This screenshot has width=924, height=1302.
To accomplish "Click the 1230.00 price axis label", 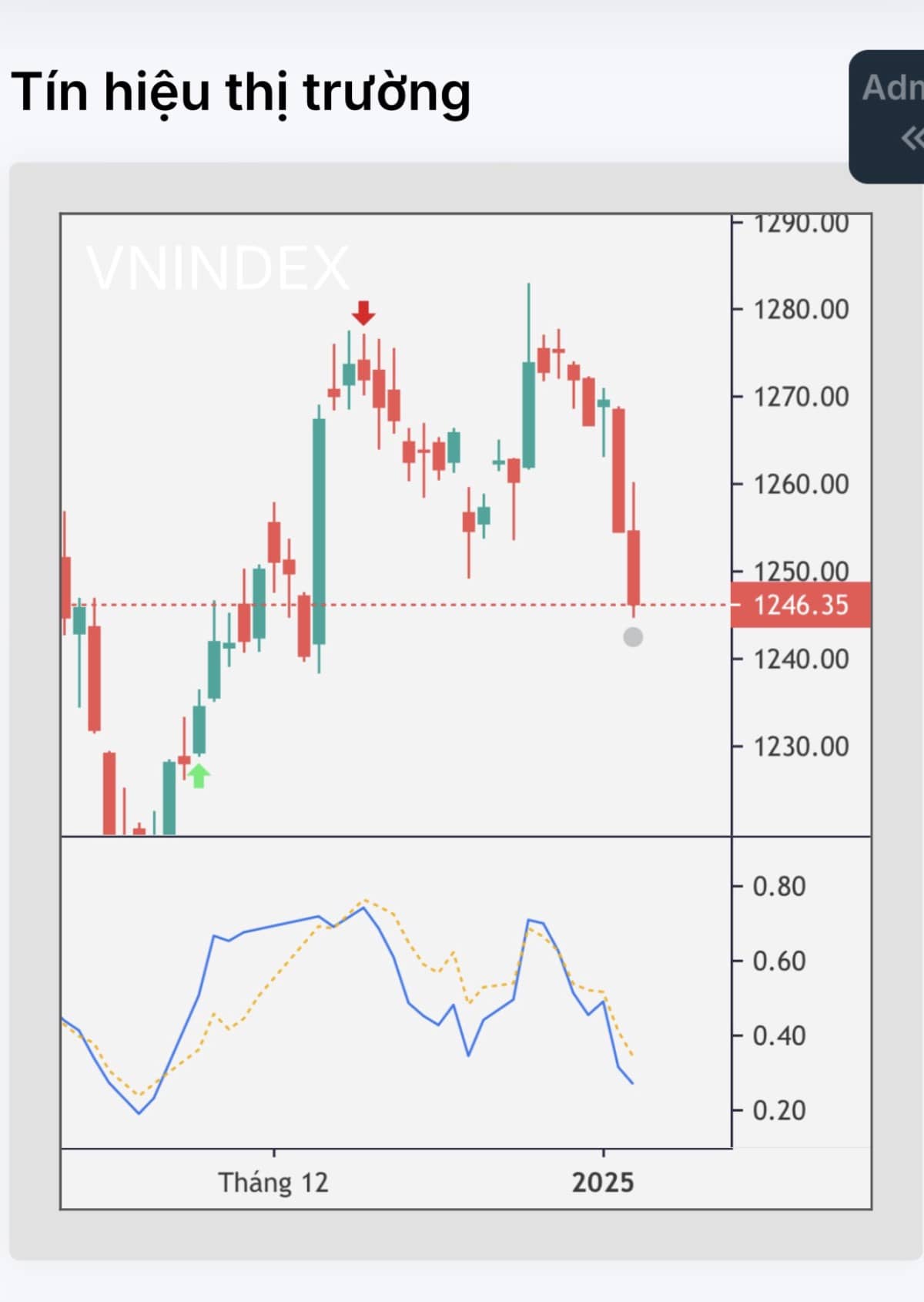I will click(x=801, y=747).
